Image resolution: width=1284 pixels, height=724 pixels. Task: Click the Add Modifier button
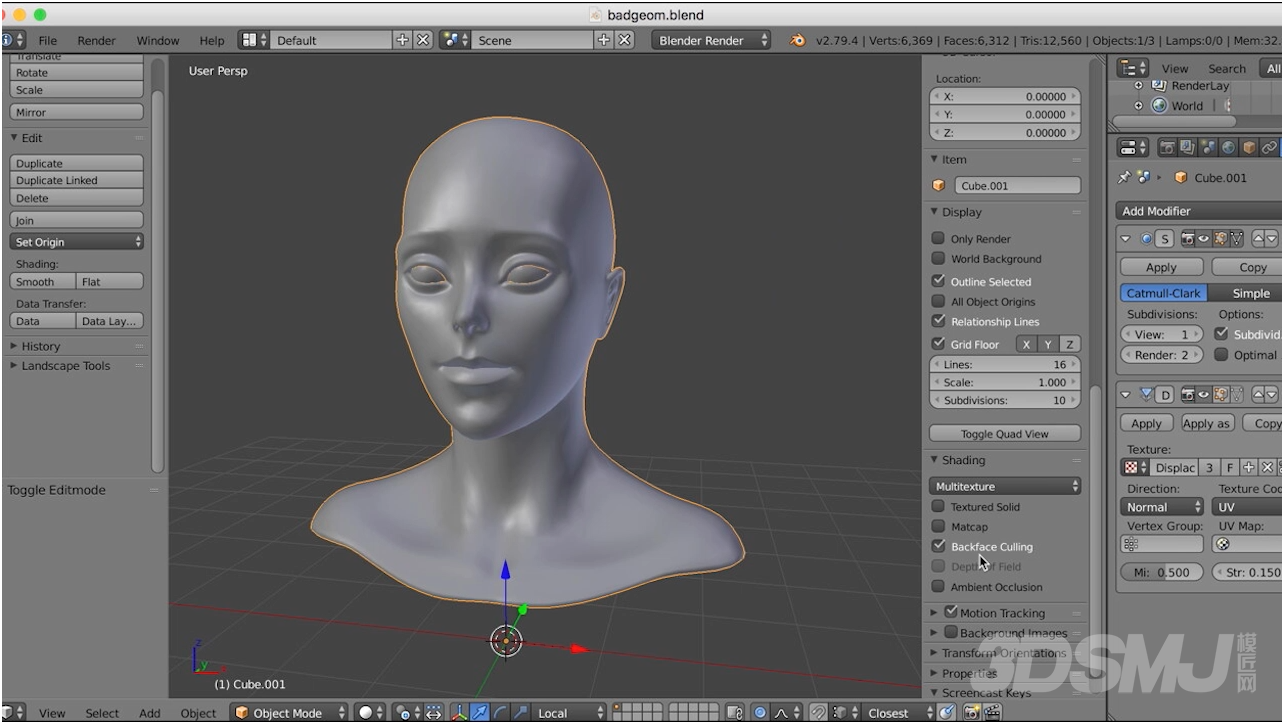pyautogui.click(x=1199, y=211)
